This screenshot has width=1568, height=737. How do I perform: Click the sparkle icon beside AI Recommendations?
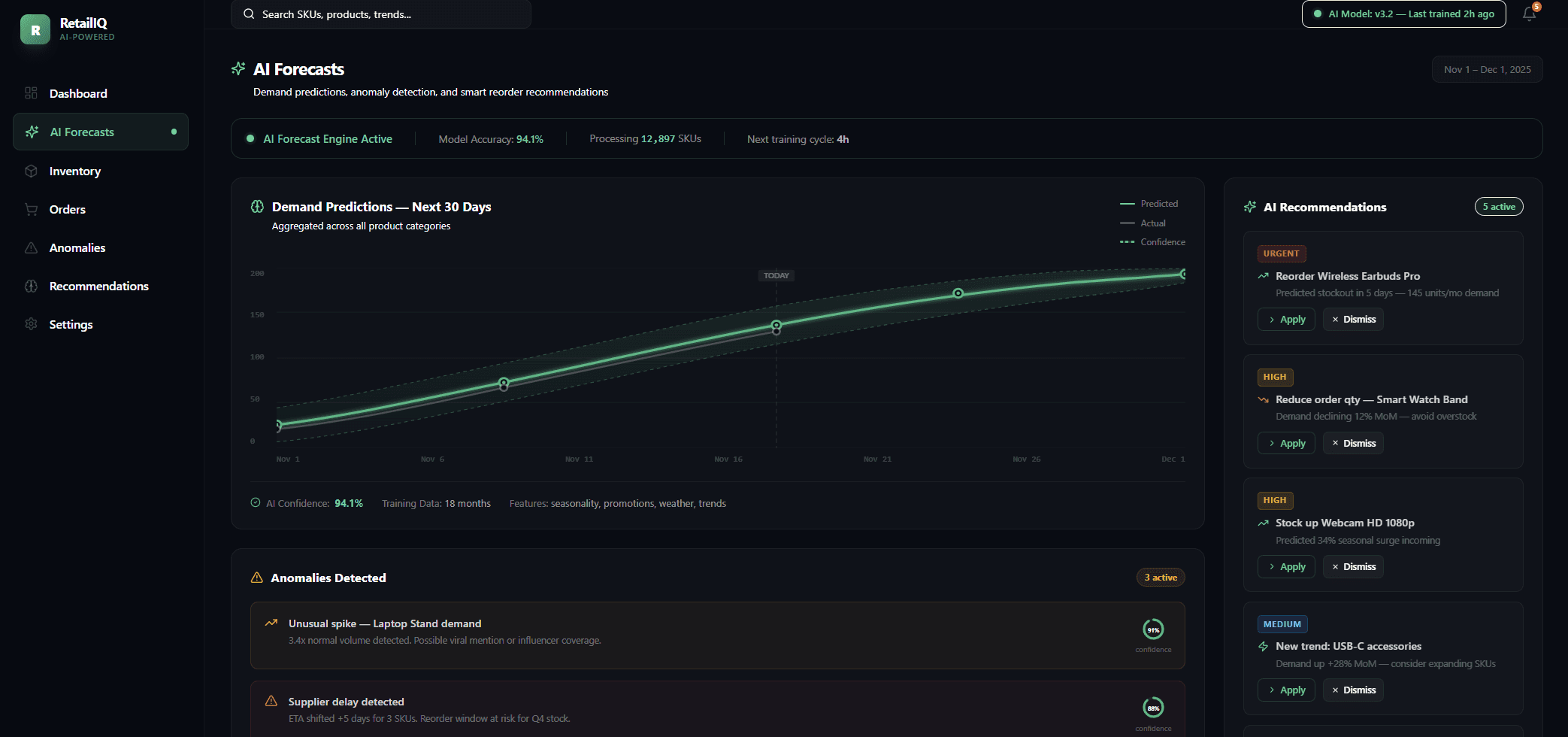pyautogui.click(x=1250, y=207)
